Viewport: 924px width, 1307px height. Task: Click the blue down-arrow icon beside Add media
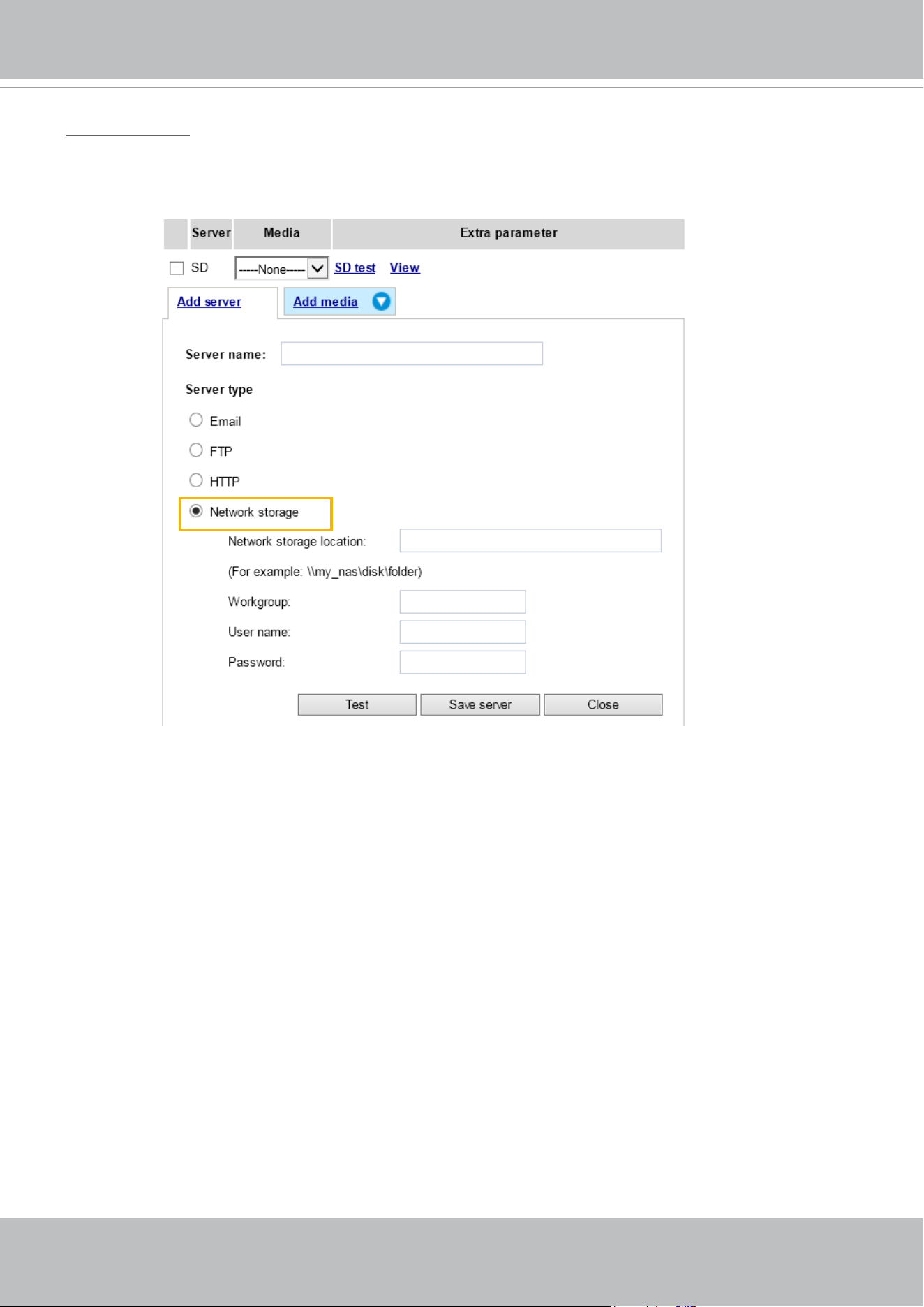click(381, 302)
